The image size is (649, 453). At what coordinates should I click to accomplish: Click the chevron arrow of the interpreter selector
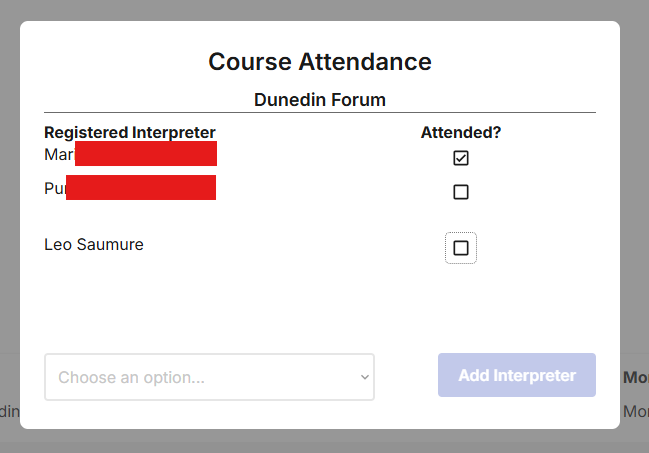point(365,377)
